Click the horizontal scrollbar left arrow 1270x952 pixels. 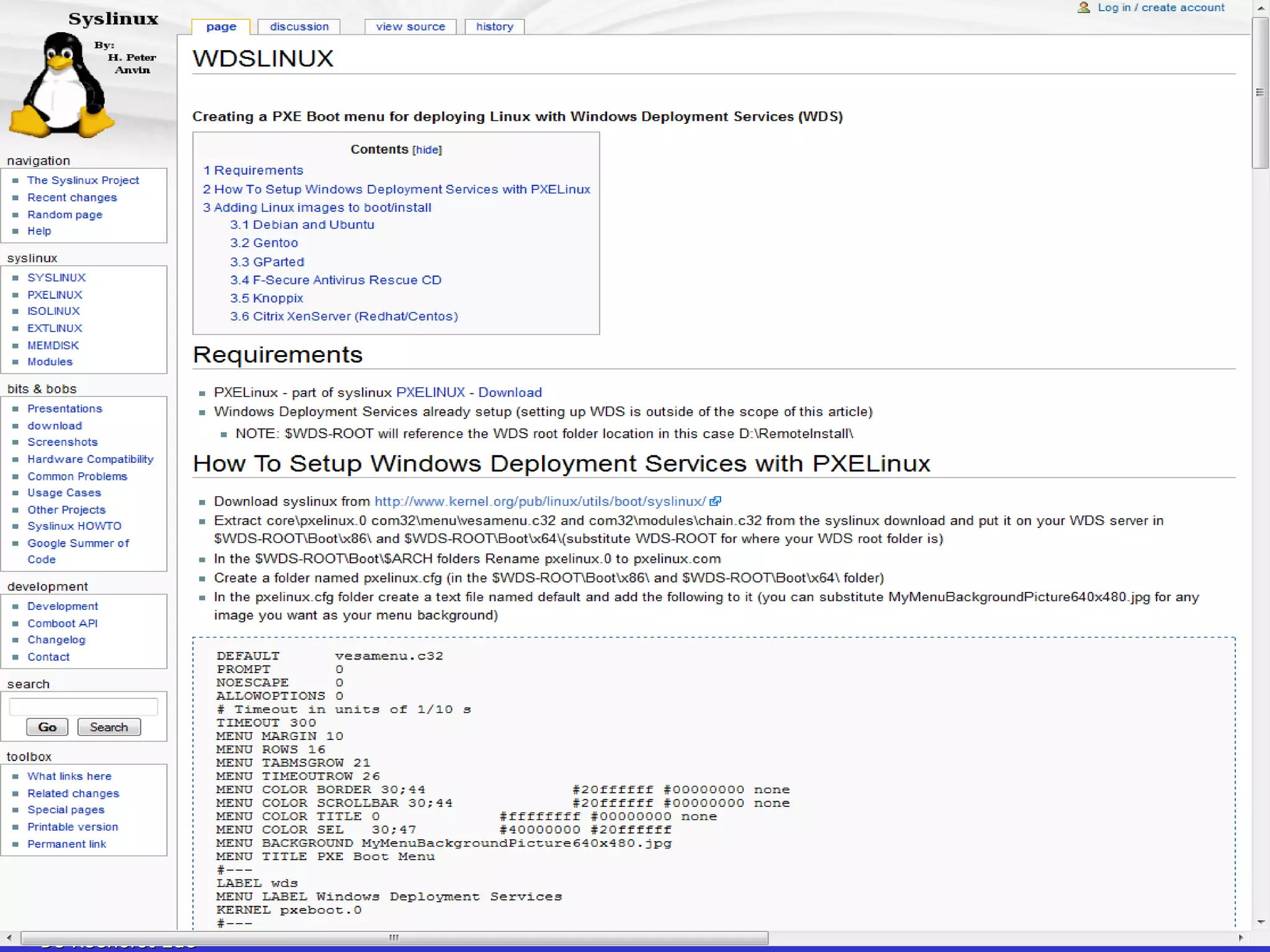coord(9,938)
